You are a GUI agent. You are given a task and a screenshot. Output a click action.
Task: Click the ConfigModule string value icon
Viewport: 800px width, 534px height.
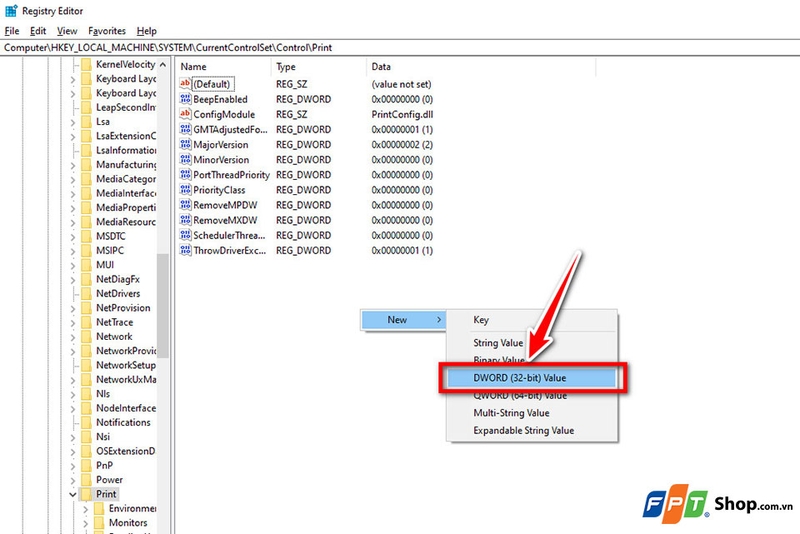point(185,114)
